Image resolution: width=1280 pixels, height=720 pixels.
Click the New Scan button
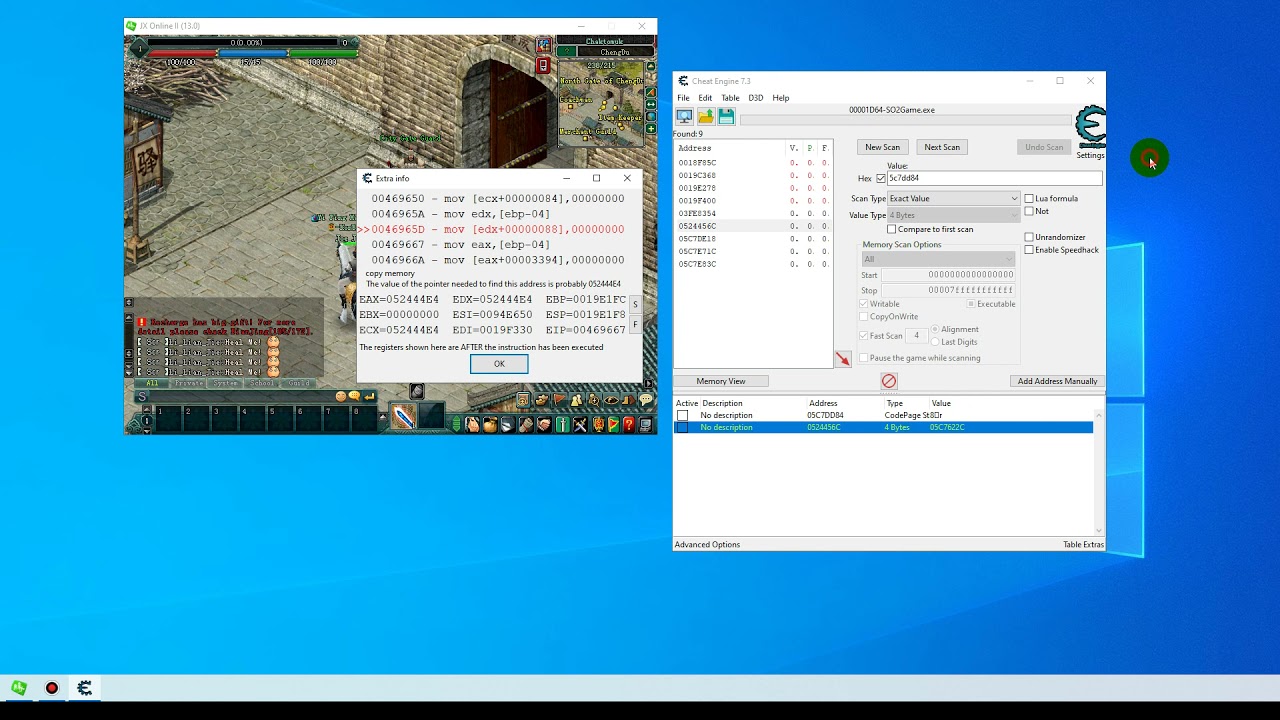pyautogui.click(x=882, y=147)
